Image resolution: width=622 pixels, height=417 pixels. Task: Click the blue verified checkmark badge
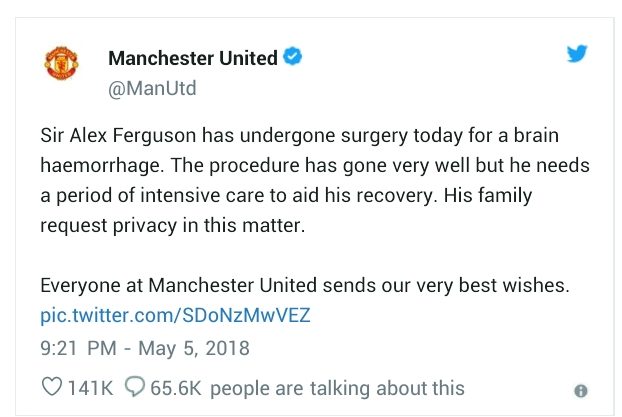tap(292, 58)
